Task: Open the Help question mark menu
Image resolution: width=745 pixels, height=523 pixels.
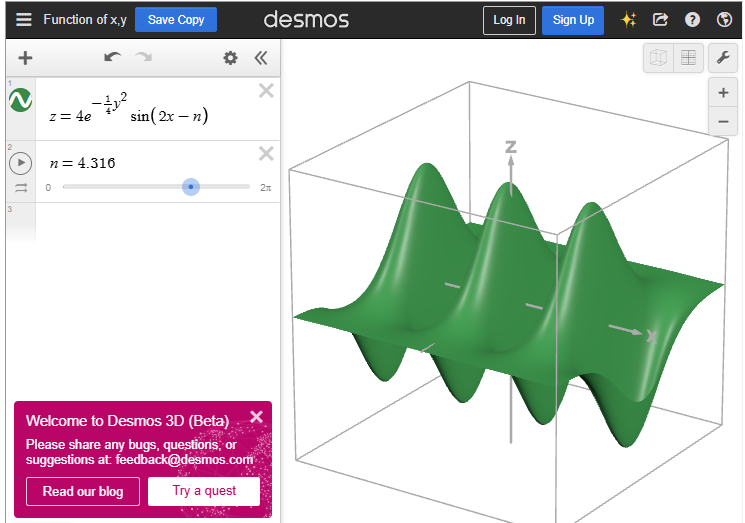Action: pyautogui.click(x=692, y=20)
